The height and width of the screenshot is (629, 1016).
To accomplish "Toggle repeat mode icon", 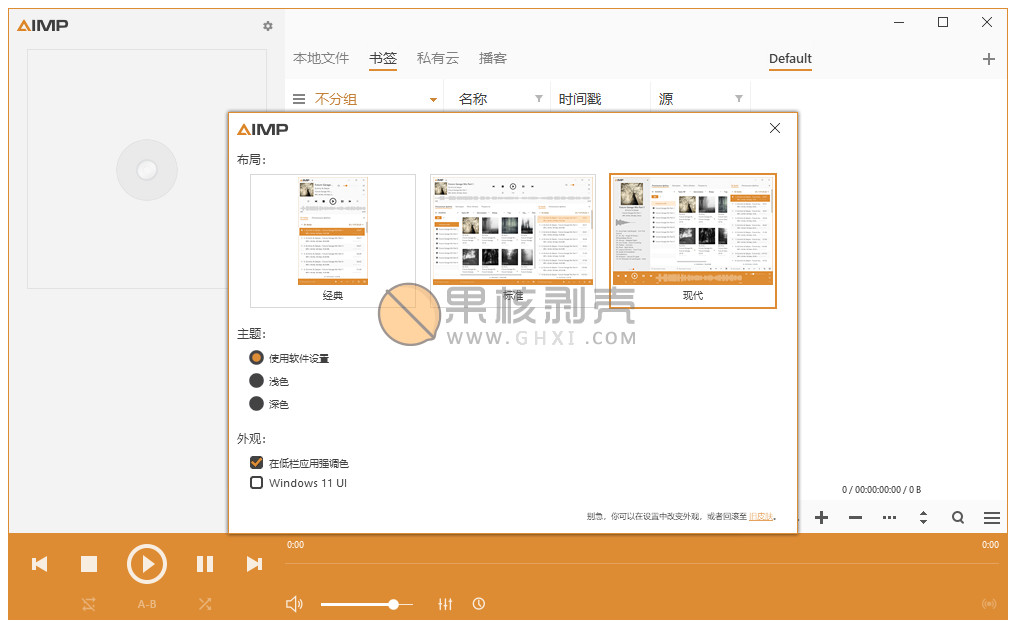I will [89, 604].
